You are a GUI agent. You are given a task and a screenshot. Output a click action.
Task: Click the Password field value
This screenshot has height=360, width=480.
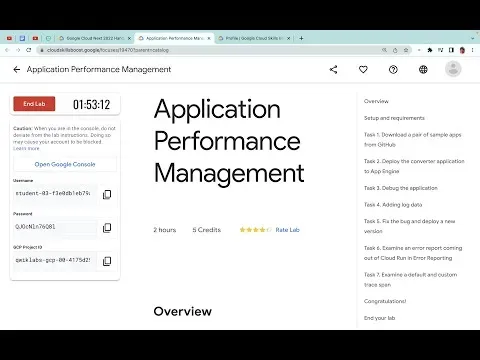55,227
